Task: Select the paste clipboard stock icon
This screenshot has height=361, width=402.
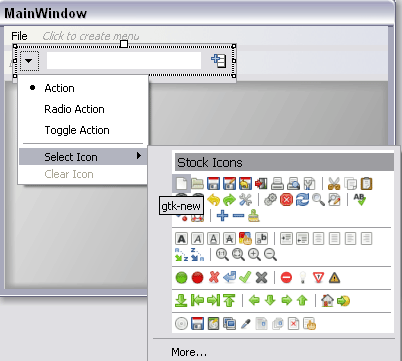Action: tap(366, 183)
